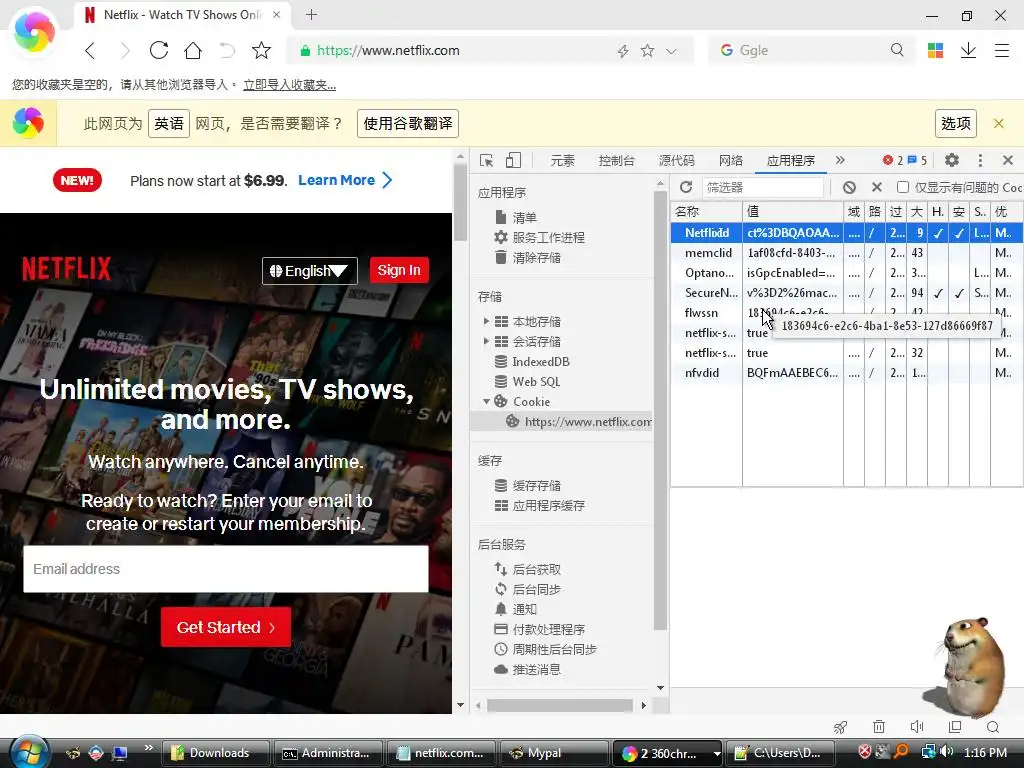Select IndexedDB in the sidebar
Viewport: 1024px width, 768px height.
coord(541,361)
